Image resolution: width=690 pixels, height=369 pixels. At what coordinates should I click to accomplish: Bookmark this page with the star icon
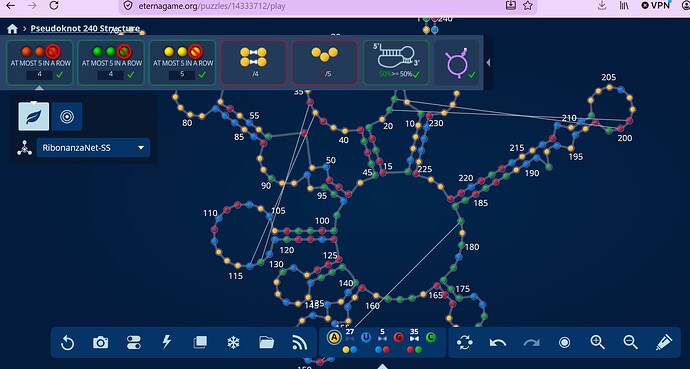[528, 5]
